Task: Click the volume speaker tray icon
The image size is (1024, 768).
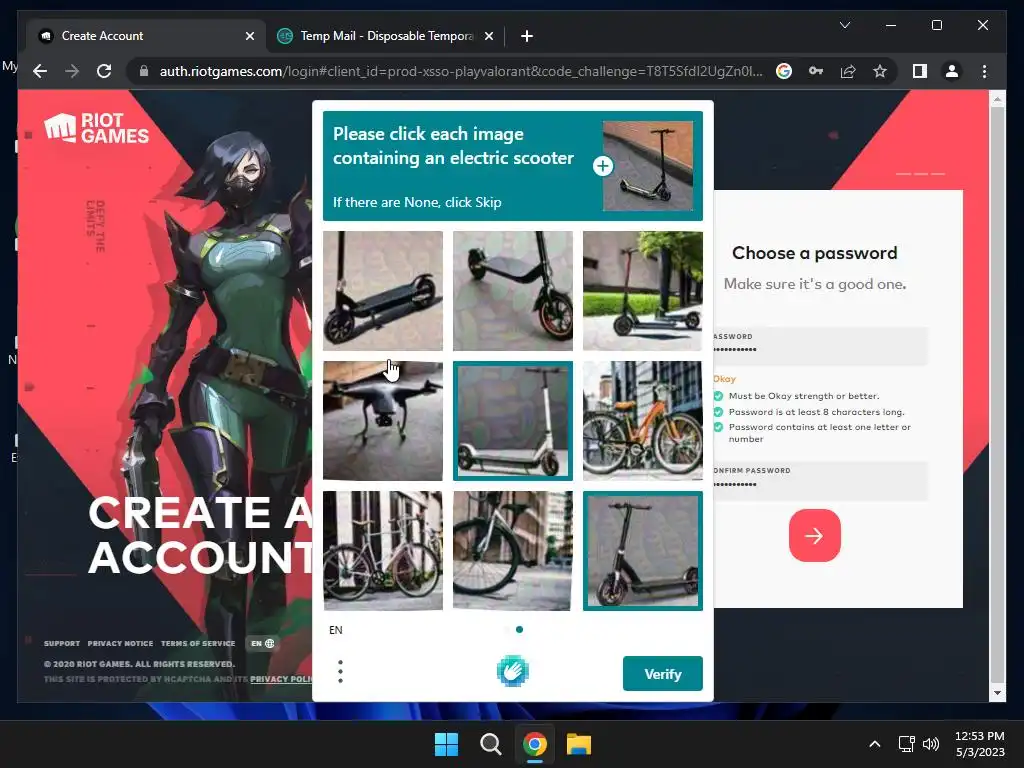Action: coord(931,744)
